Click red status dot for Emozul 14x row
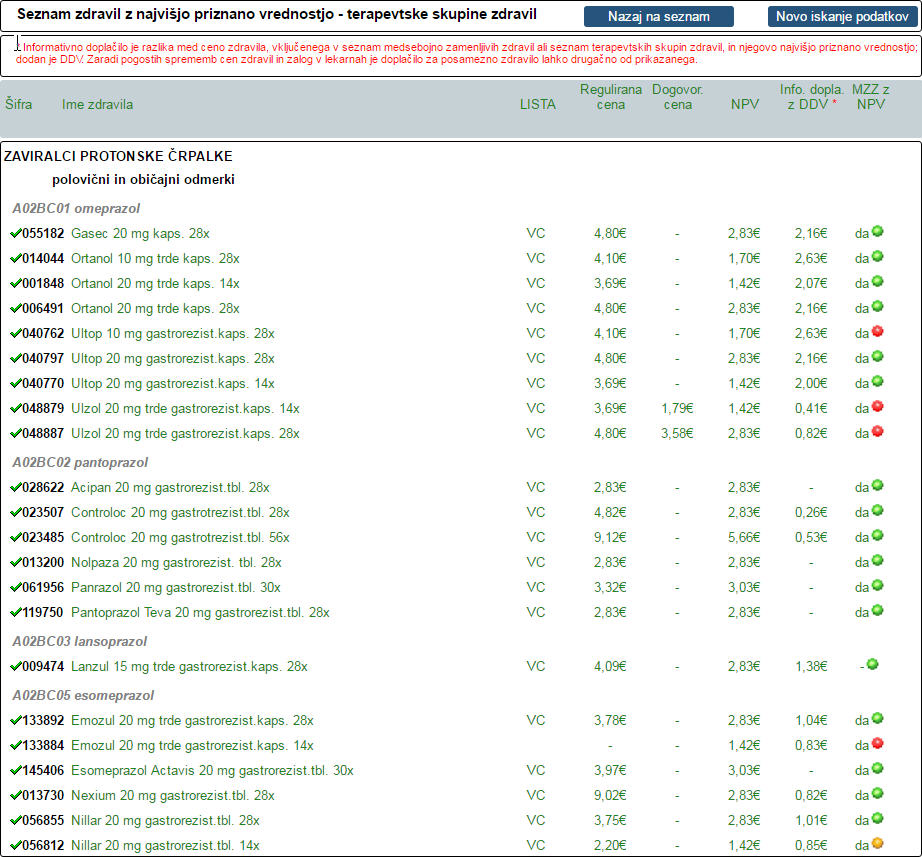The width and height of the screenshot is (922, 857). pos(877,744)
